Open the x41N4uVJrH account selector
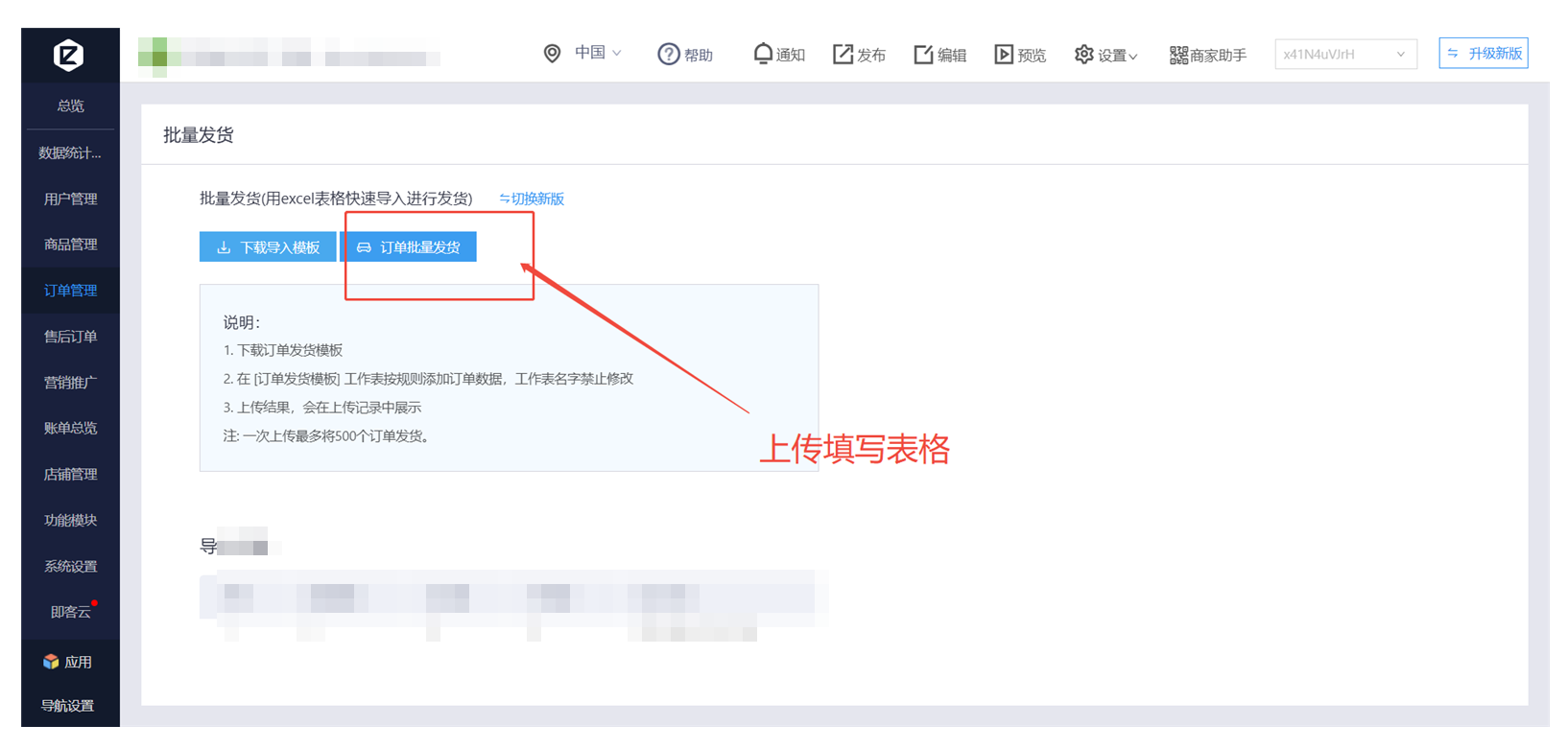 pyautogui.click(x=1344, y=55)
